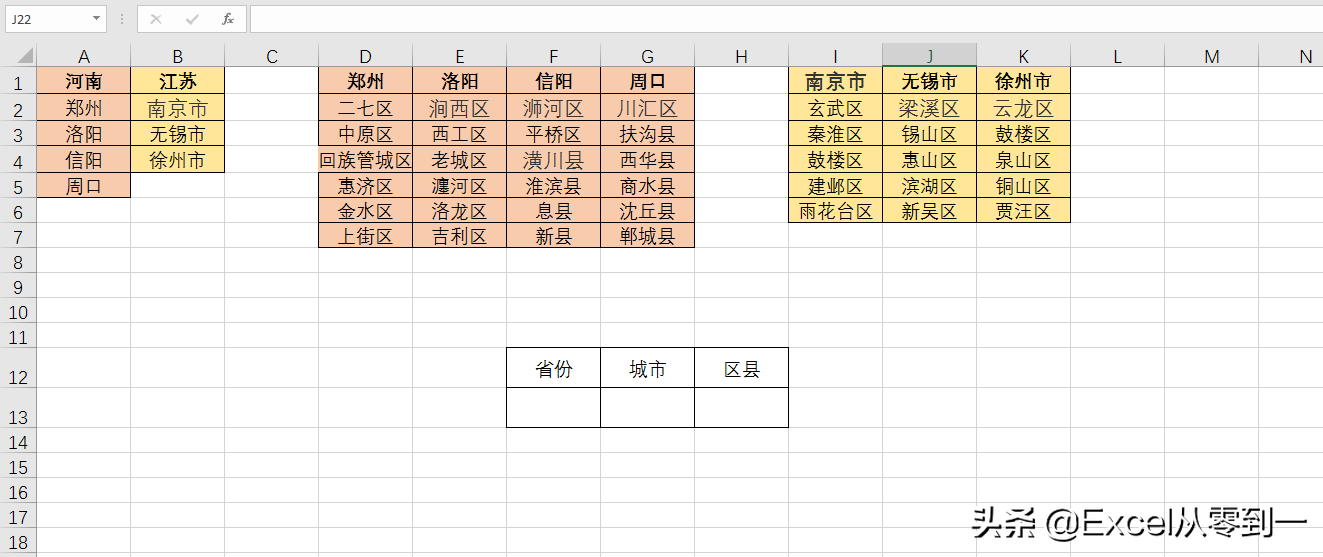Select column M header

1211,56
